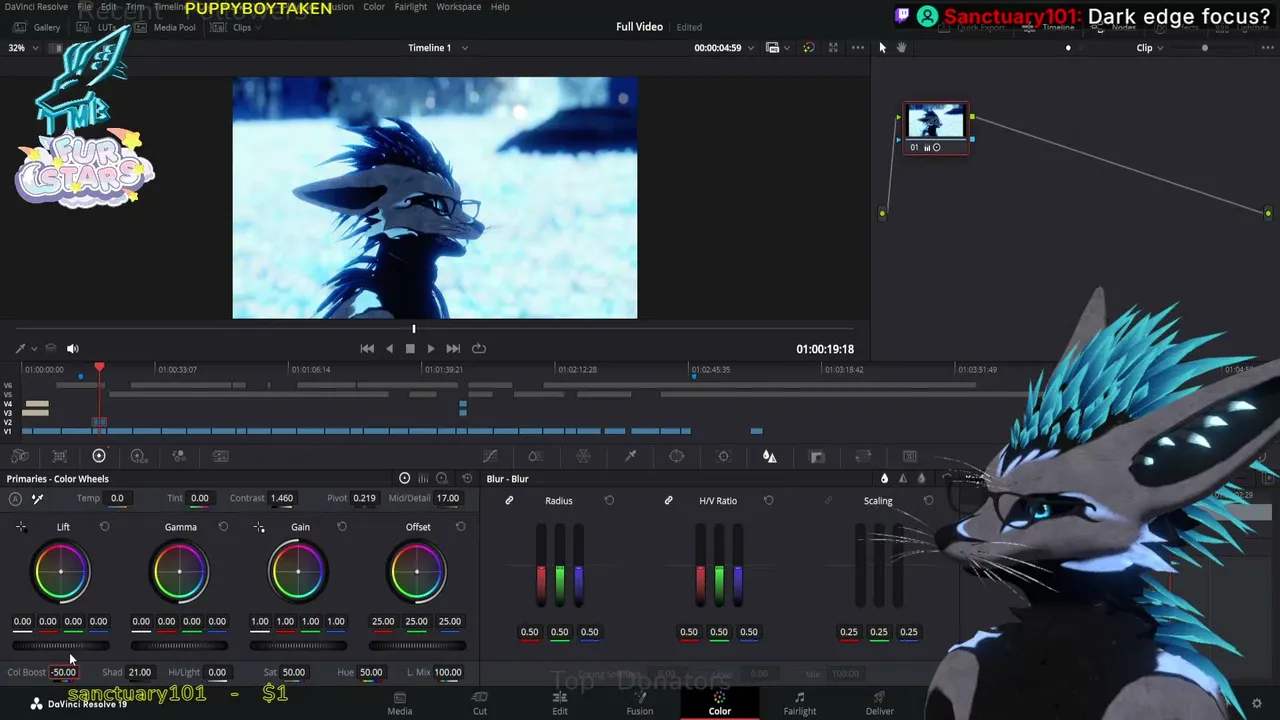Play the clip in reverse
Image resolution: width=1280 pixels, height=720 pixels.
[389, 348]
